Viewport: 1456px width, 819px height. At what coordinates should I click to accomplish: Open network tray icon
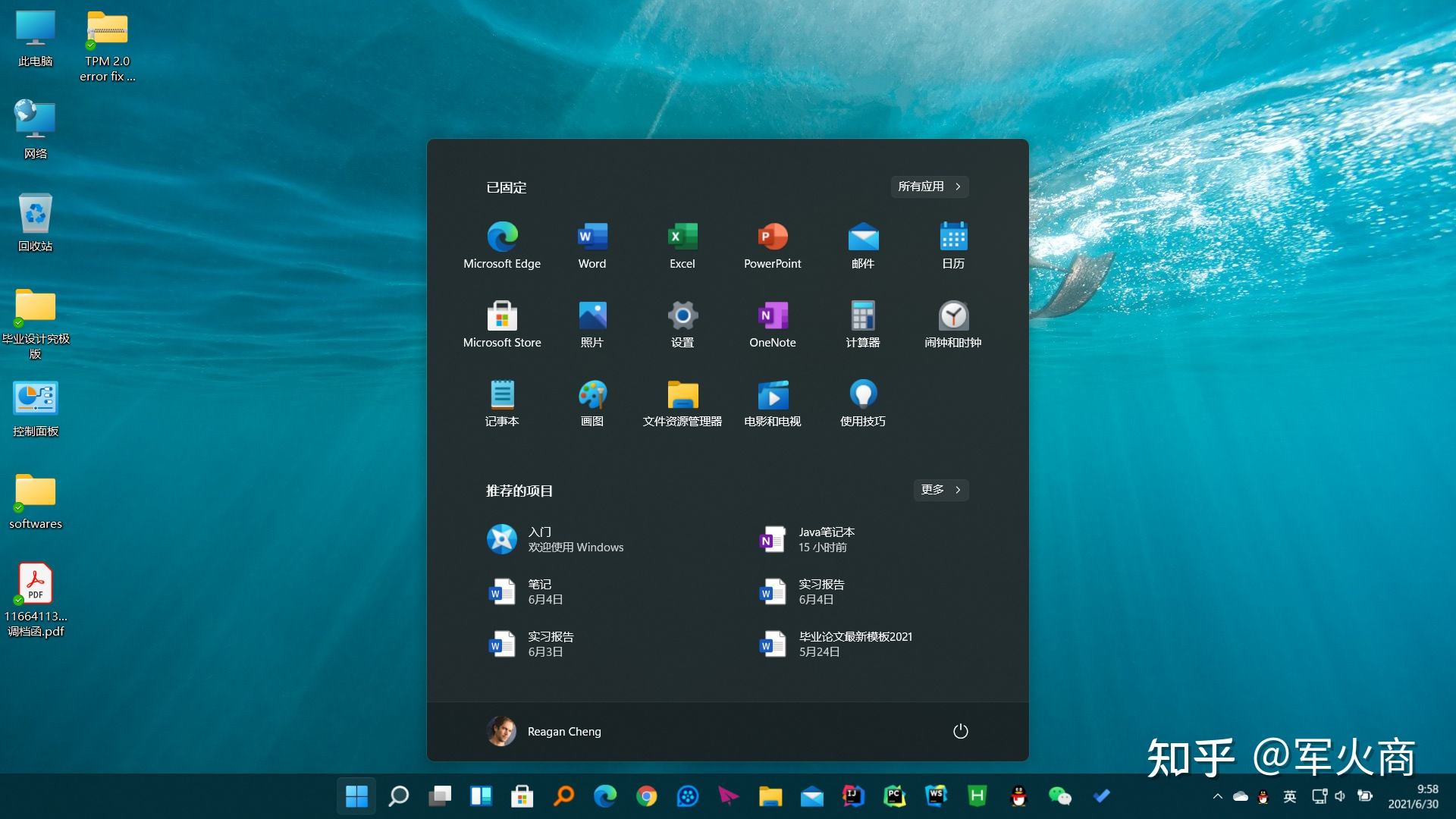click(x=1319, y=796)
